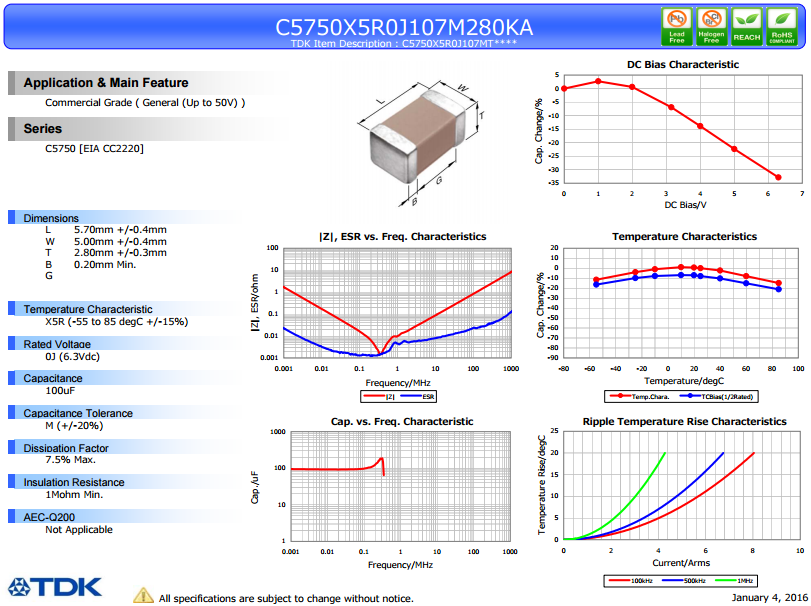Viewport: 811px width, 606px height.
Task: Click the specifications subject to change notice
Action: [286, 598]
